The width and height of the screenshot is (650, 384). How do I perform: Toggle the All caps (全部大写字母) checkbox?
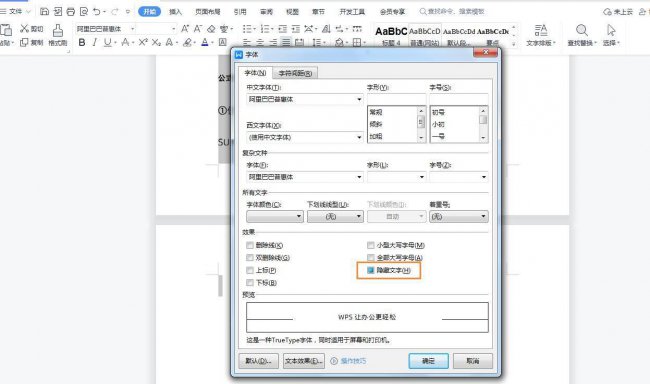(371, 258)
